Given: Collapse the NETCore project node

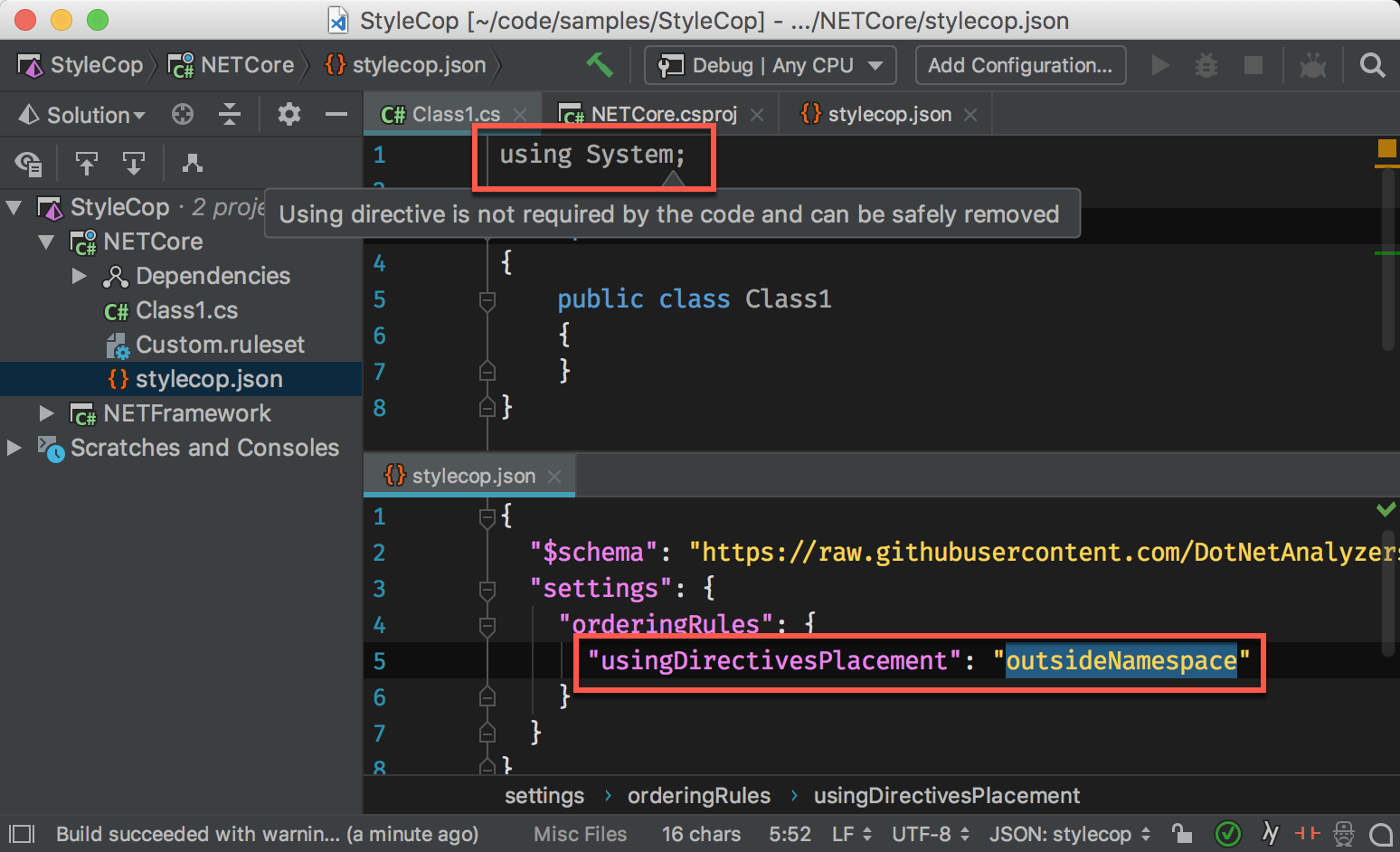Looking at the screenshot, I should [46, 241].
